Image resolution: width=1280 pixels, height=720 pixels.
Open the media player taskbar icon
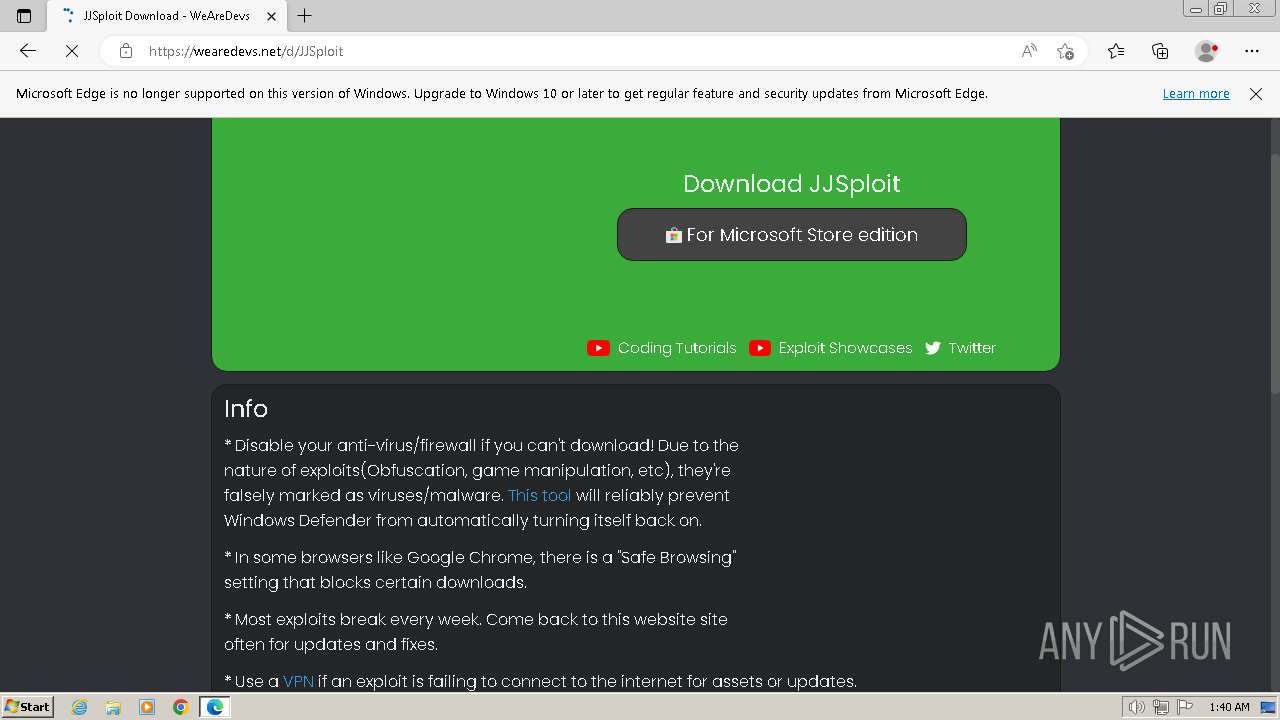coord(147,707)
